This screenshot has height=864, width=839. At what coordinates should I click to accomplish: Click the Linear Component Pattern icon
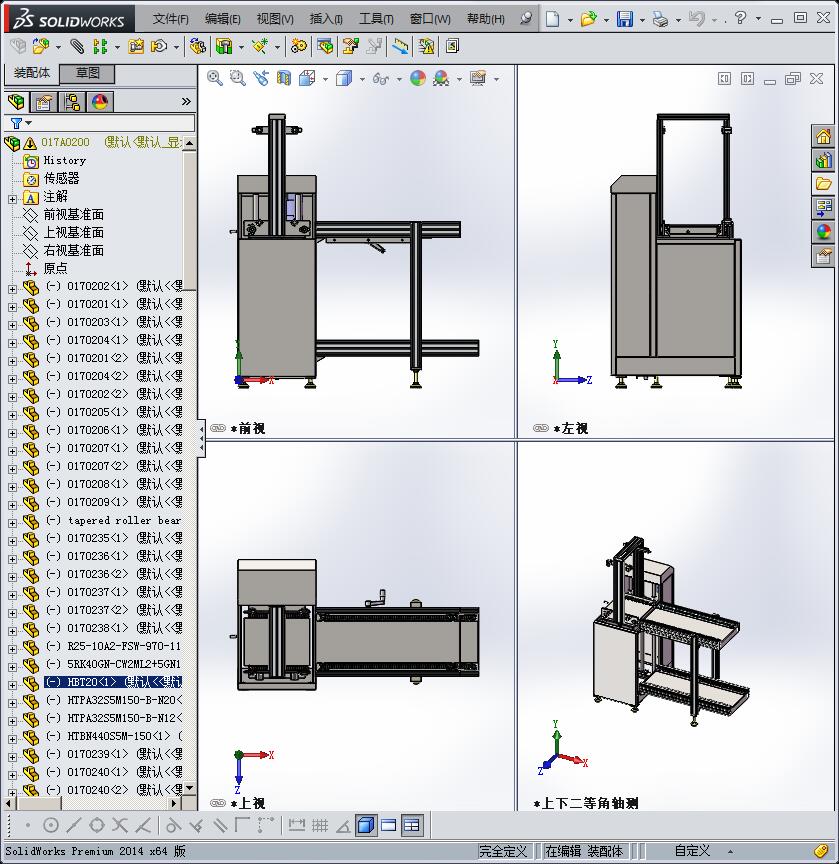tap(100, 46)
